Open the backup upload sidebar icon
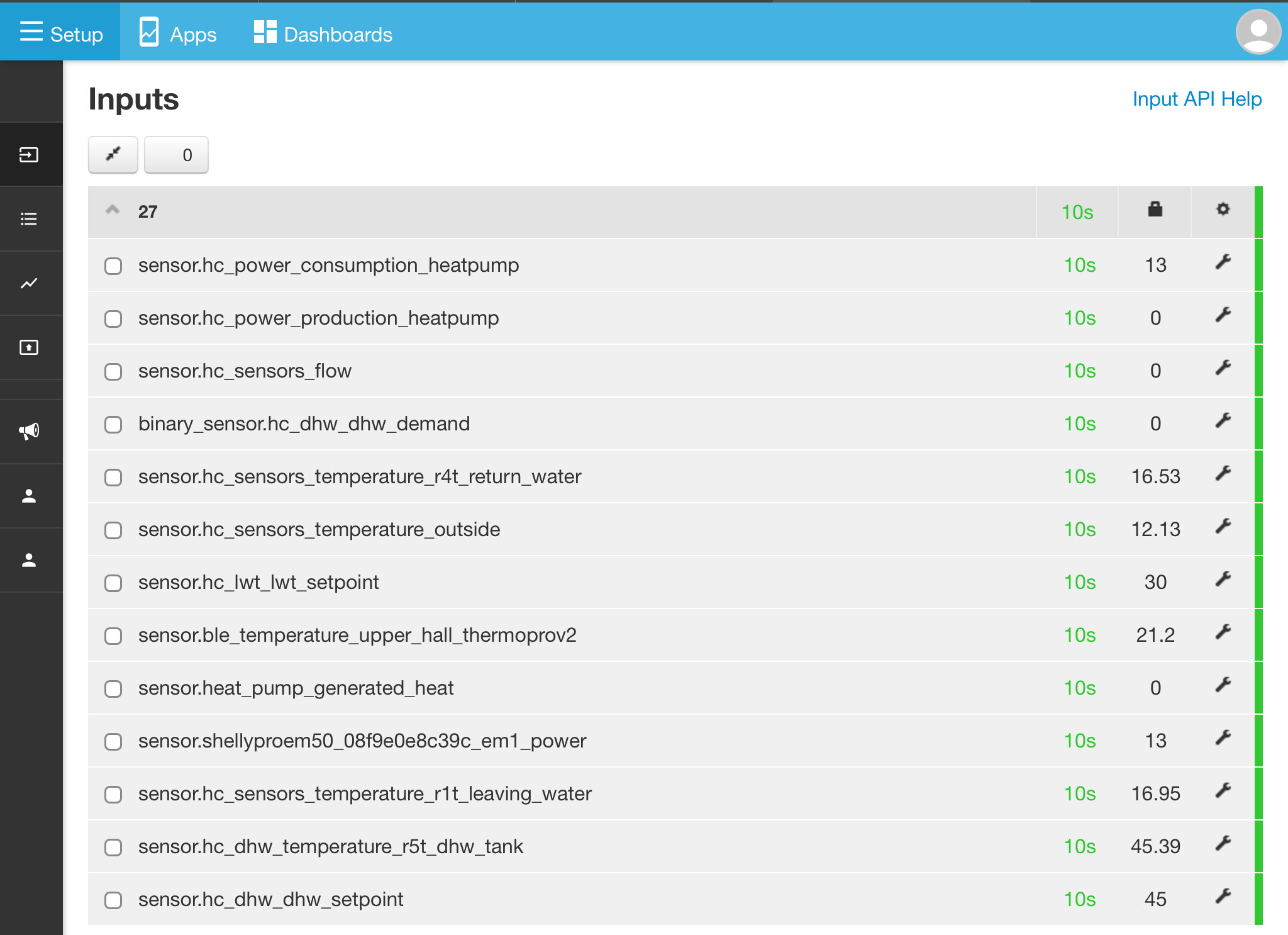This screenshot has width=1288, height=935. 29,347
